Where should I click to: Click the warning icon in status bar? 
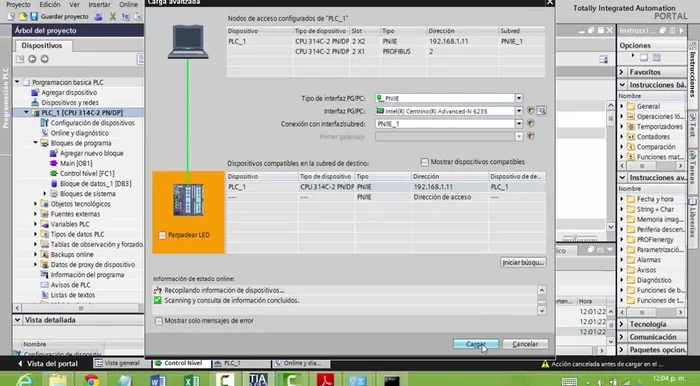[545, 364]
